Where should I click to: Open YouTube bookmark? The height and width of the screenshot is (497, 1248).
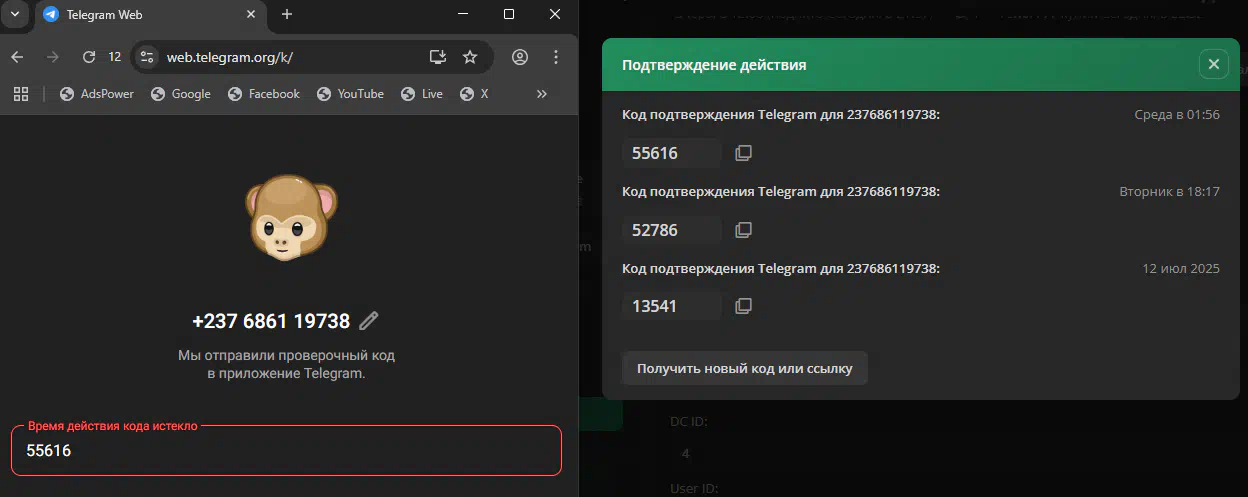click(350, 94)
